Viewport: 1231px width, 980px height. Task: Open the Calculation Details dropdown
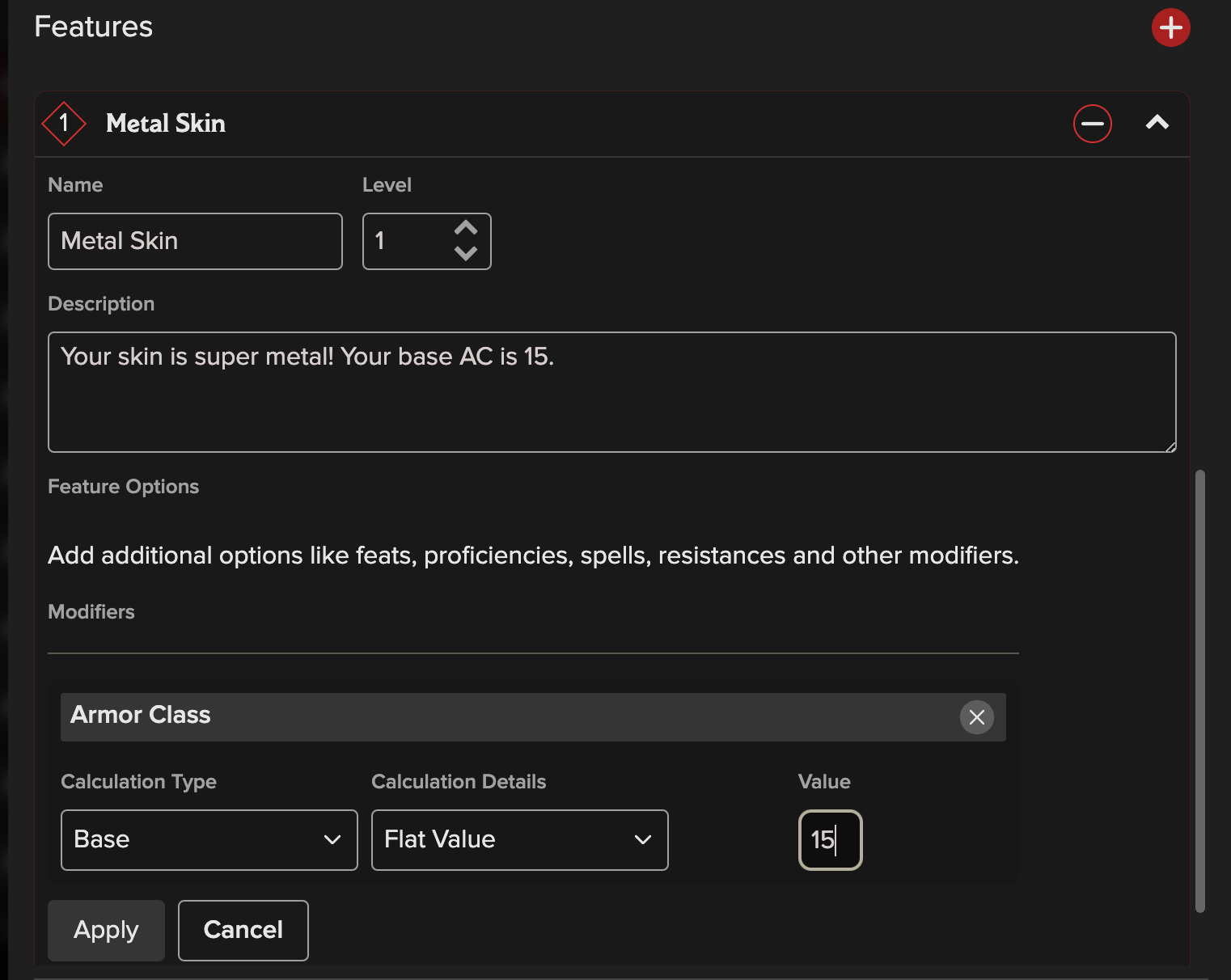point(520,840)
